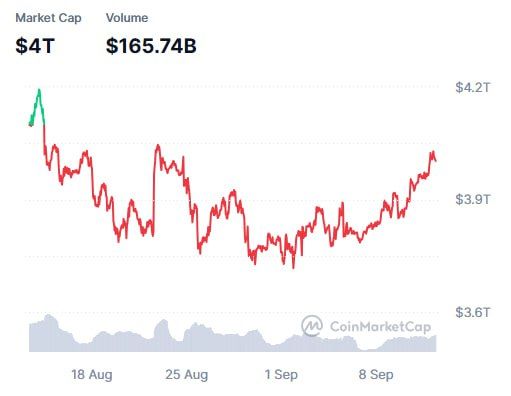Click the $3.9T axis label
This screenshot has width=511, height=396.
coord(473,199)
